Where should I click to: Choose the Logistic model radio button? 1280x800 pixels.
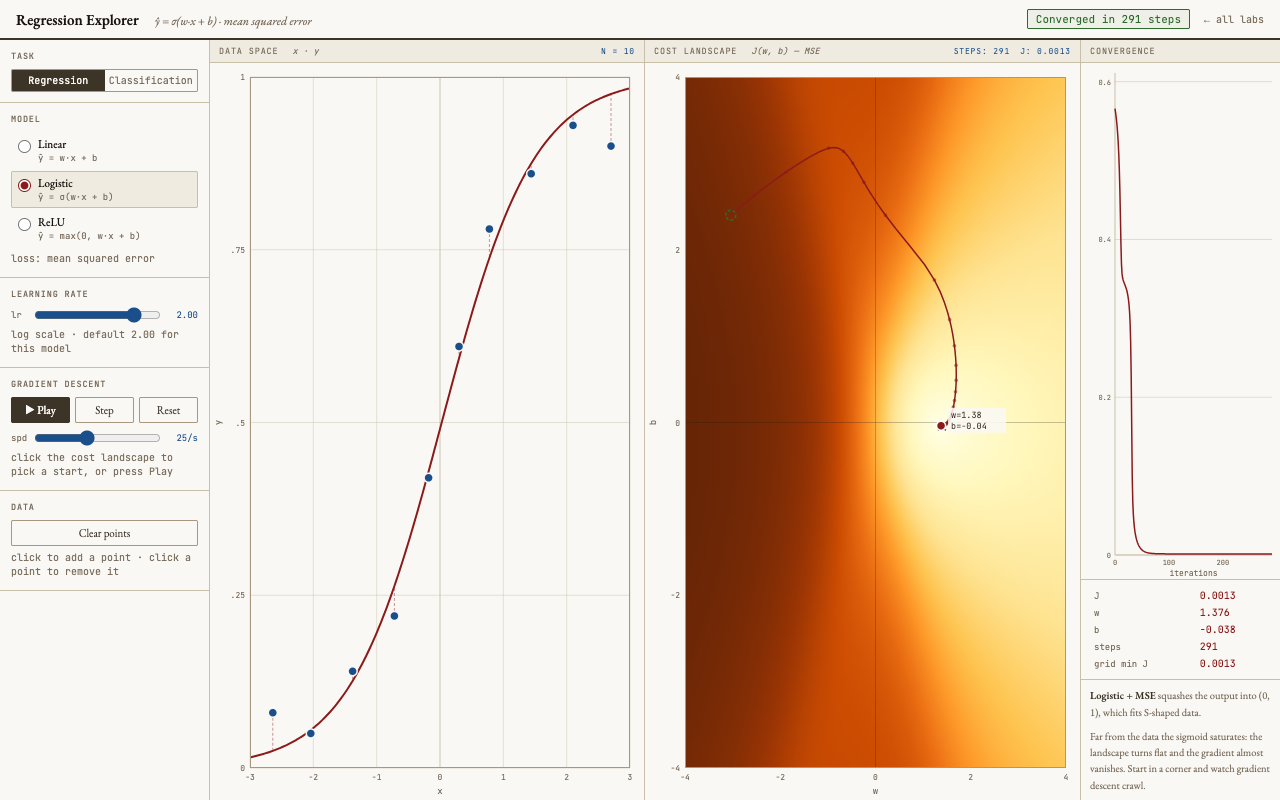[x=24, y=185]
